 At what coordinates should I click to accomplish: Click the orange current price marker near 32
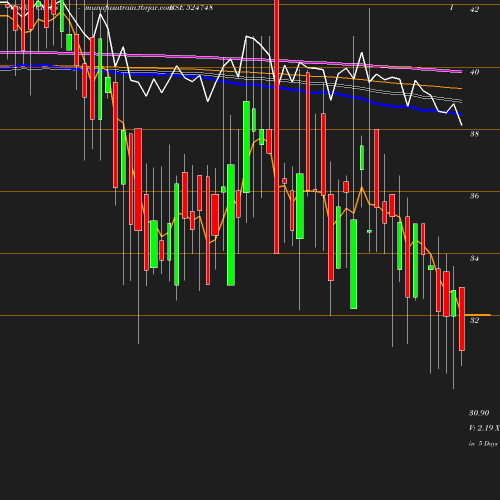[x=477, y=315]
